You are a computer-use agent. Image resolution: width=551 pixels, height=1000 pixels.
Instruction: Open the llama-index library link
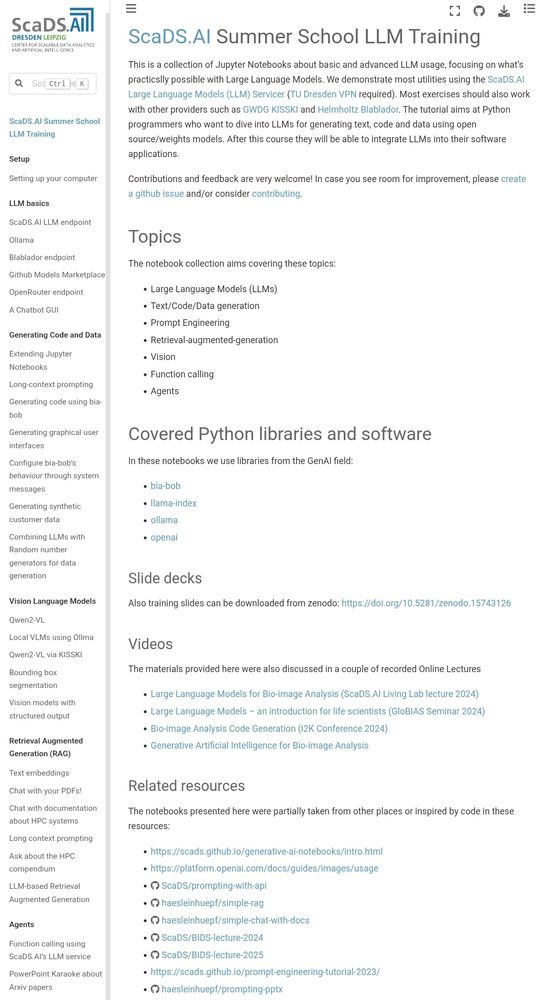(173, 503)
